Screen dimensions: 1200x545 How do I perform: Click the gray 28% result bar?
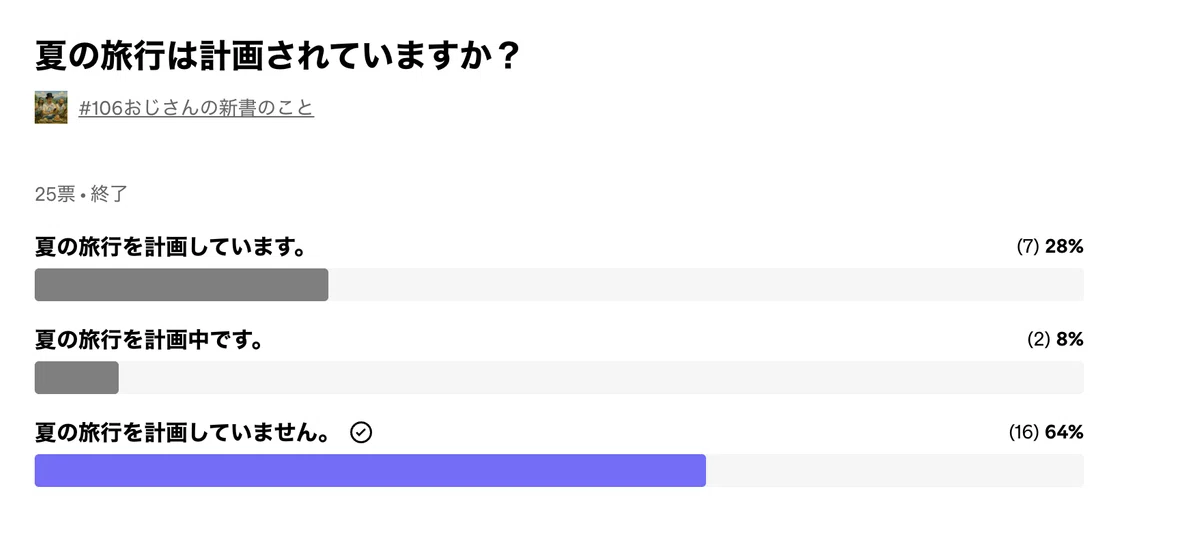click(182, 285)
